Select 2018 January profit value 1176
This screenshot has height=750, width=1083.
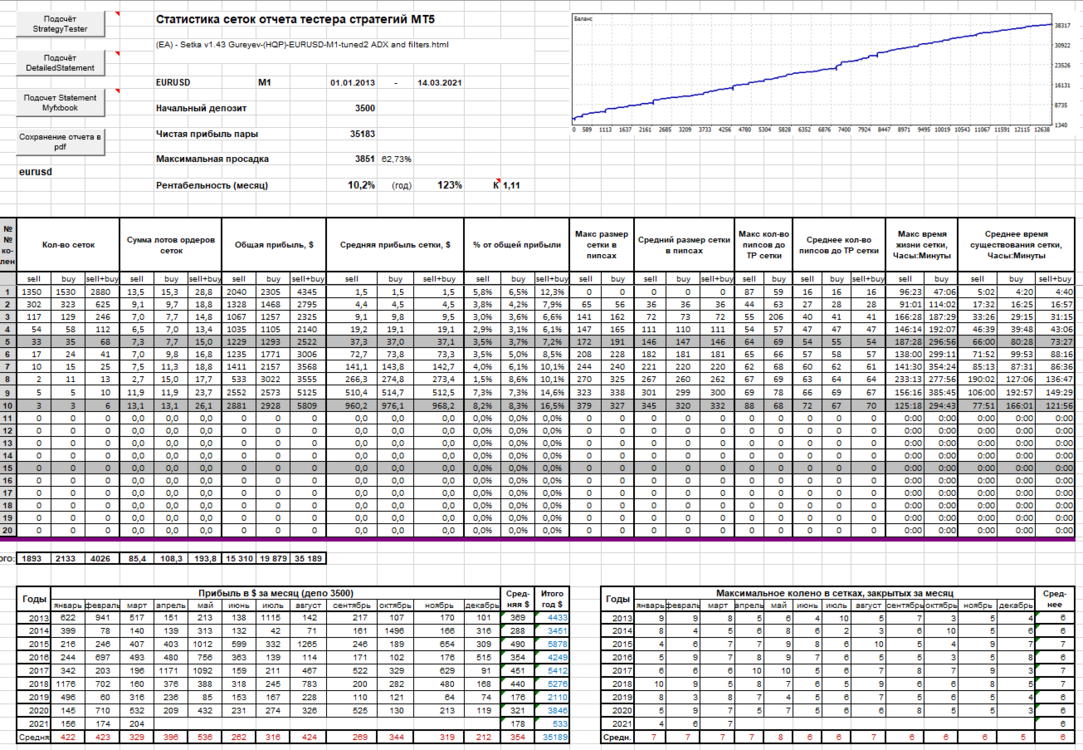67,684
